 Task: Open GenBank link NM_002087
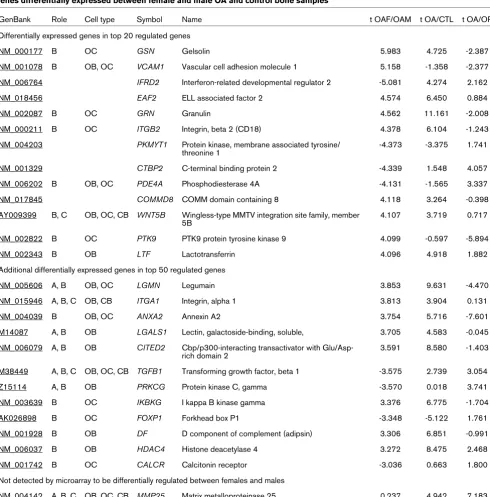(x=21, y=114)
